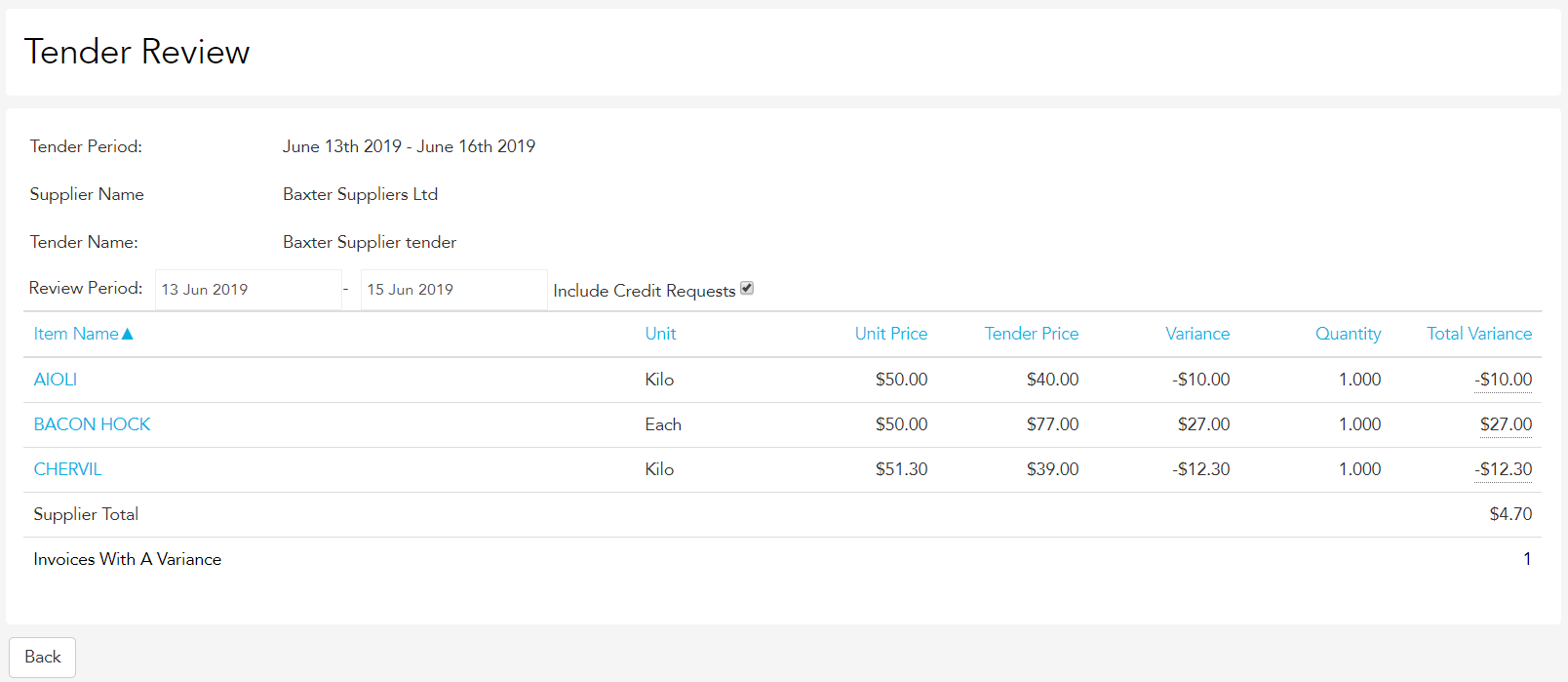Click the Baxter Supplier tender name text
This screenshot has height=682, width=1568.
(370, 242)
